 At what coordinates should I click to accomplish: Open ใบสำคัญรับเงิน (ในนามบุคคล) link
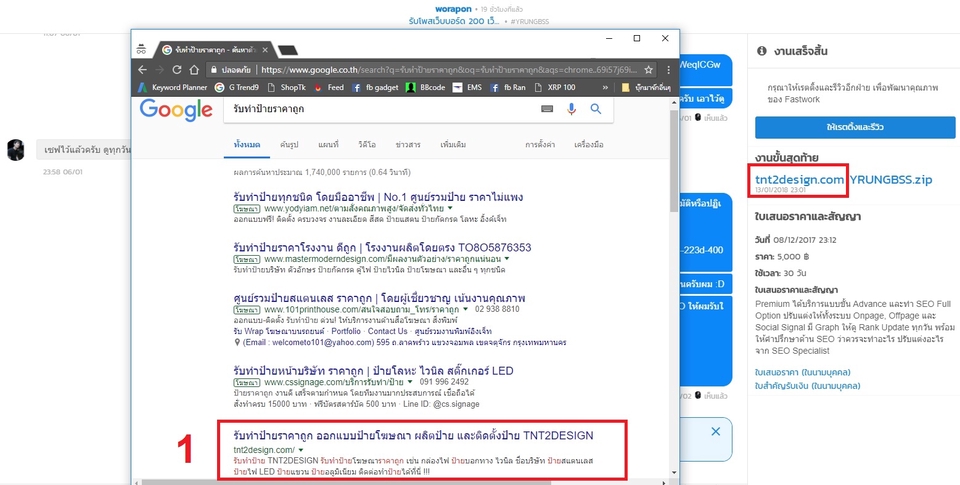(808, 386)
